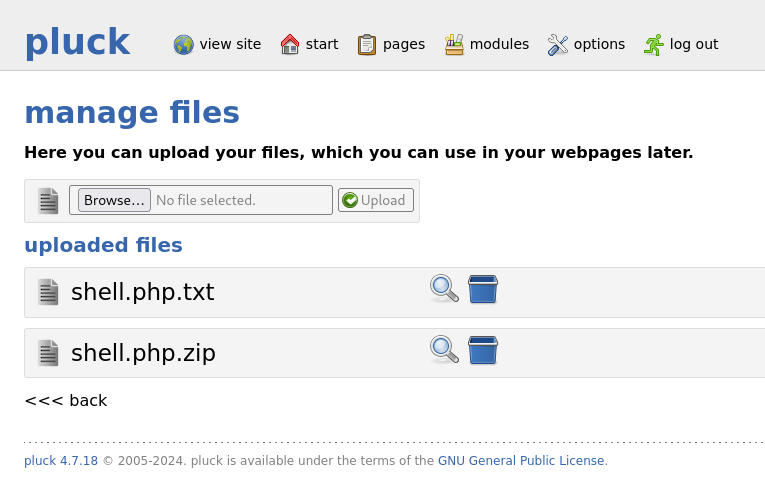Delete shell.php.txt using the trash bin icon
Image resolution: width=765 pixels, height=498 pixels.
click(483, 289)
